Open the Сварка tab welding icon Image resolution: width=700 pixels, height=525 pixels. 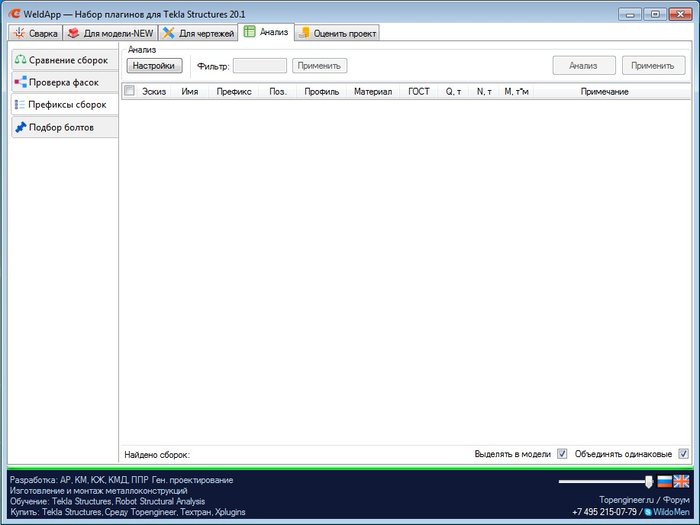(19, 33)
